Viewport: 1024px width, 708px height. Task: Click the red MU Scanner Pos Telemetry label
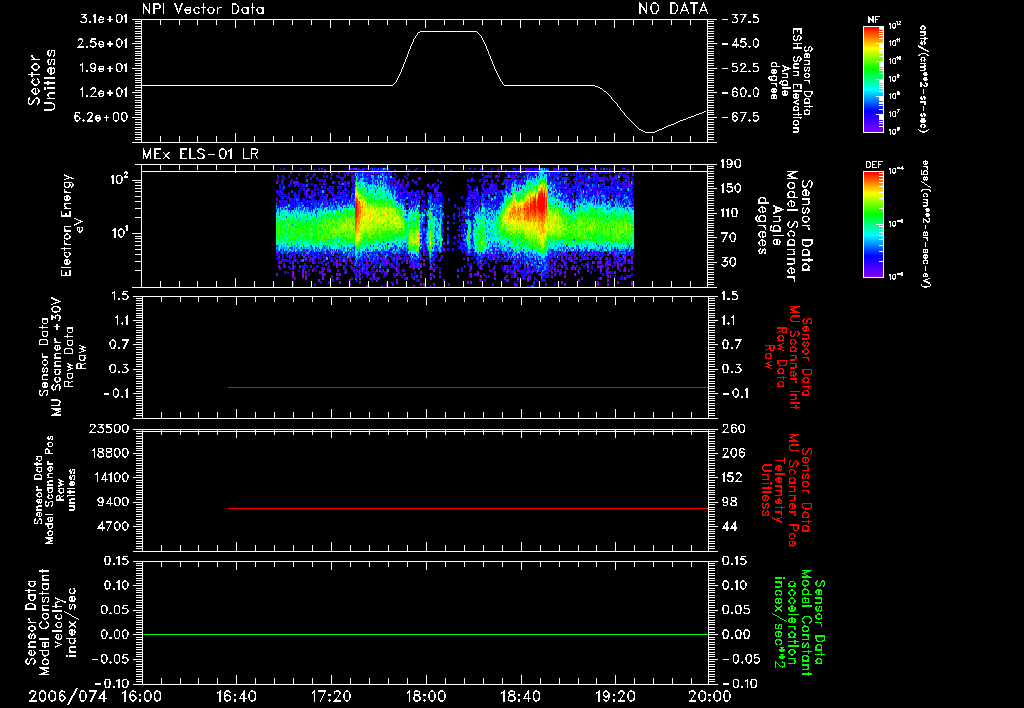tap(787, 489)
